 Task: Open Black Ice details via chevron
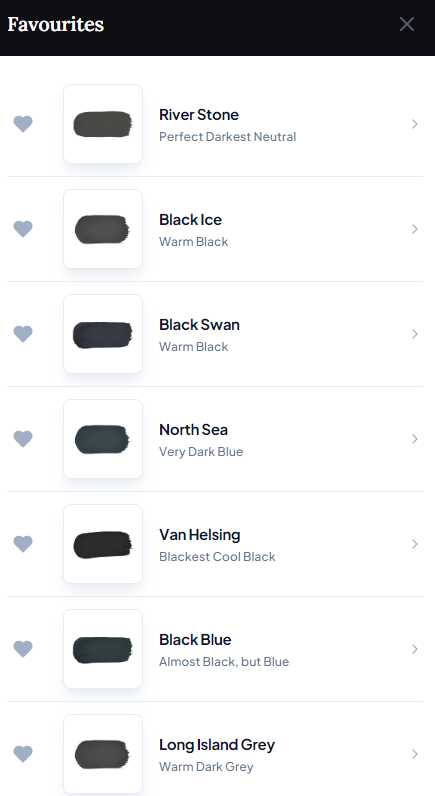(x=415, y=229)
